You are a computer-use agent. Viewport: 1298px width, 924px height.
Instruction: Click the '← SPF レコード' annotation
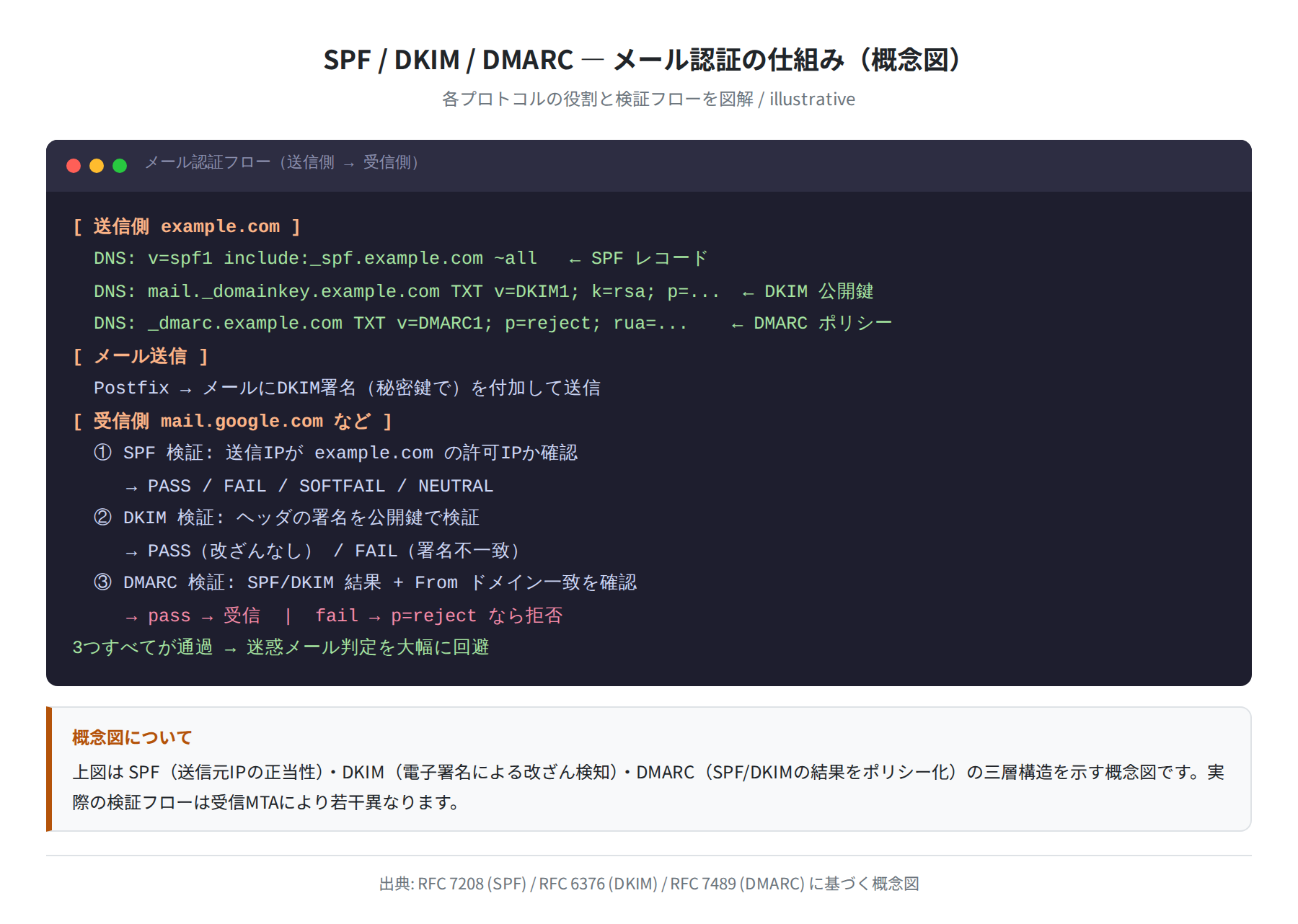[637, 258]
